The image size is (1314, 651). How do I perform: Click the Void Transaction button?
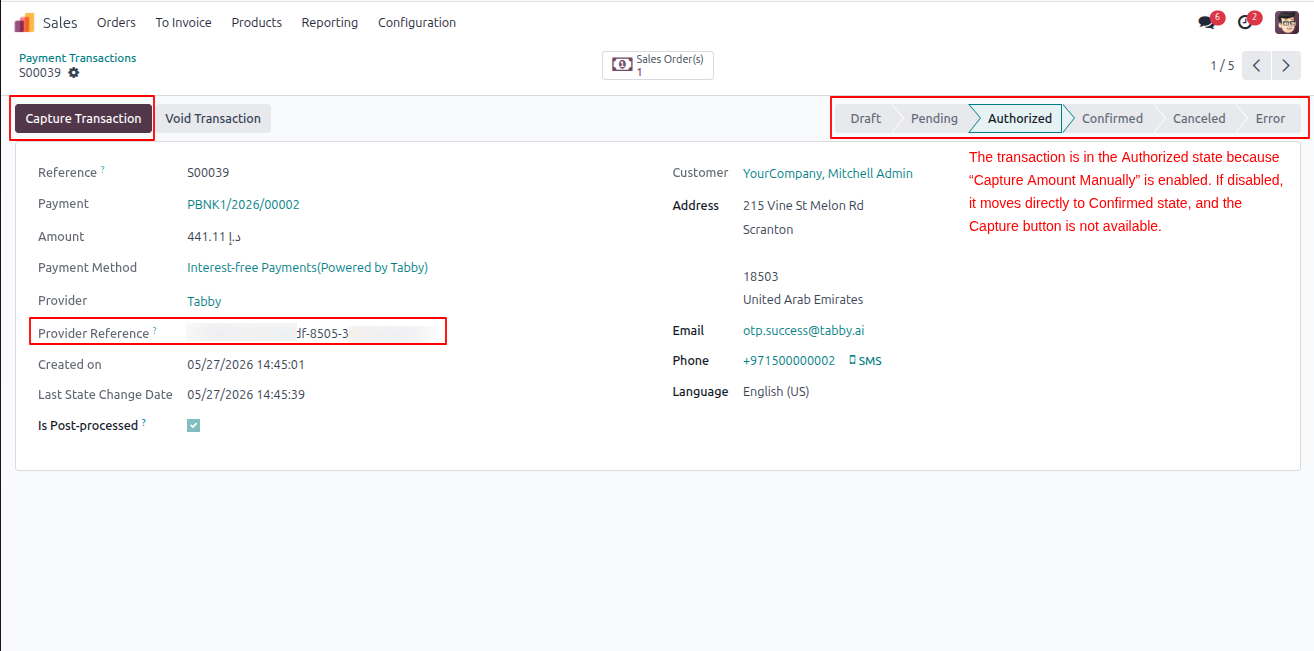[x=213, y=118]
